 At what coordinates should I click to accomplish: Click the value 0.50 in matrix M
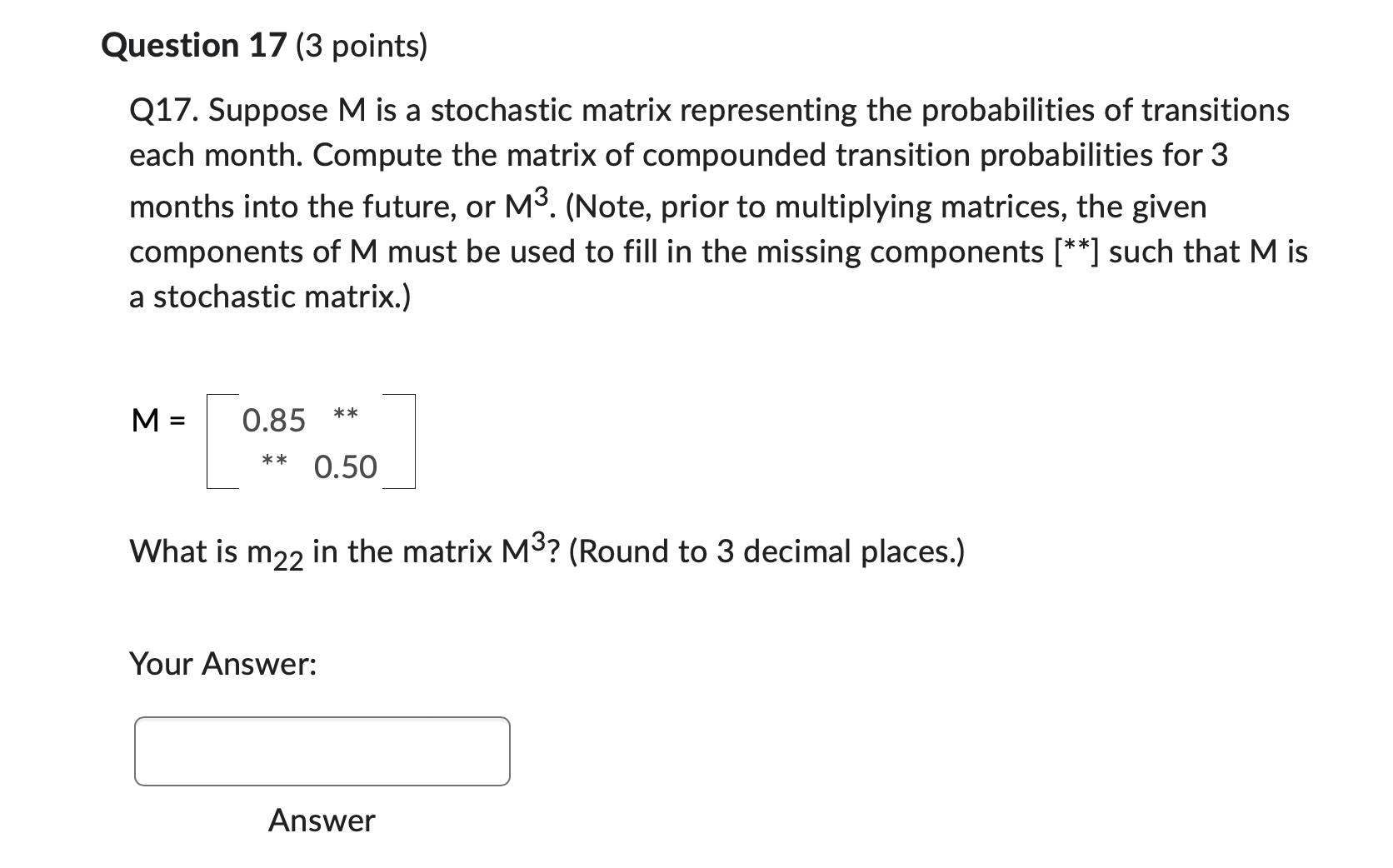[x=347, y=467]
